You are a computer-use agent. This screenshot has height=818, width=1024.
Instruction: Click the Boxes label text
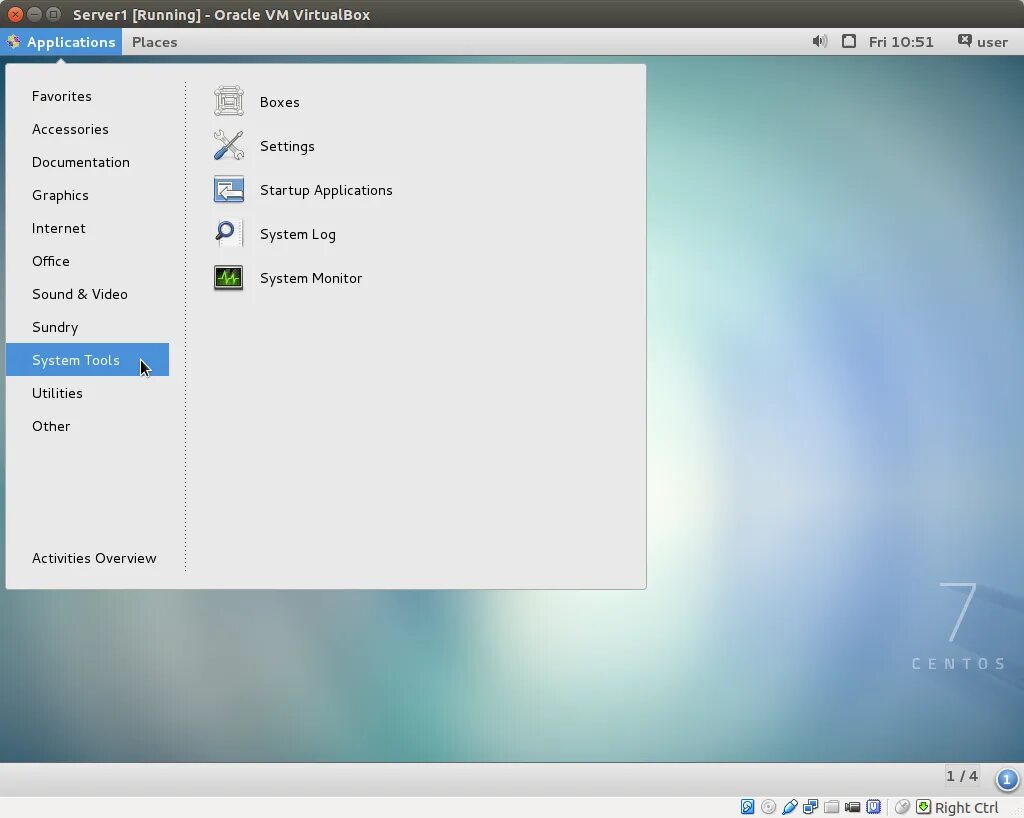click(280, 102)
